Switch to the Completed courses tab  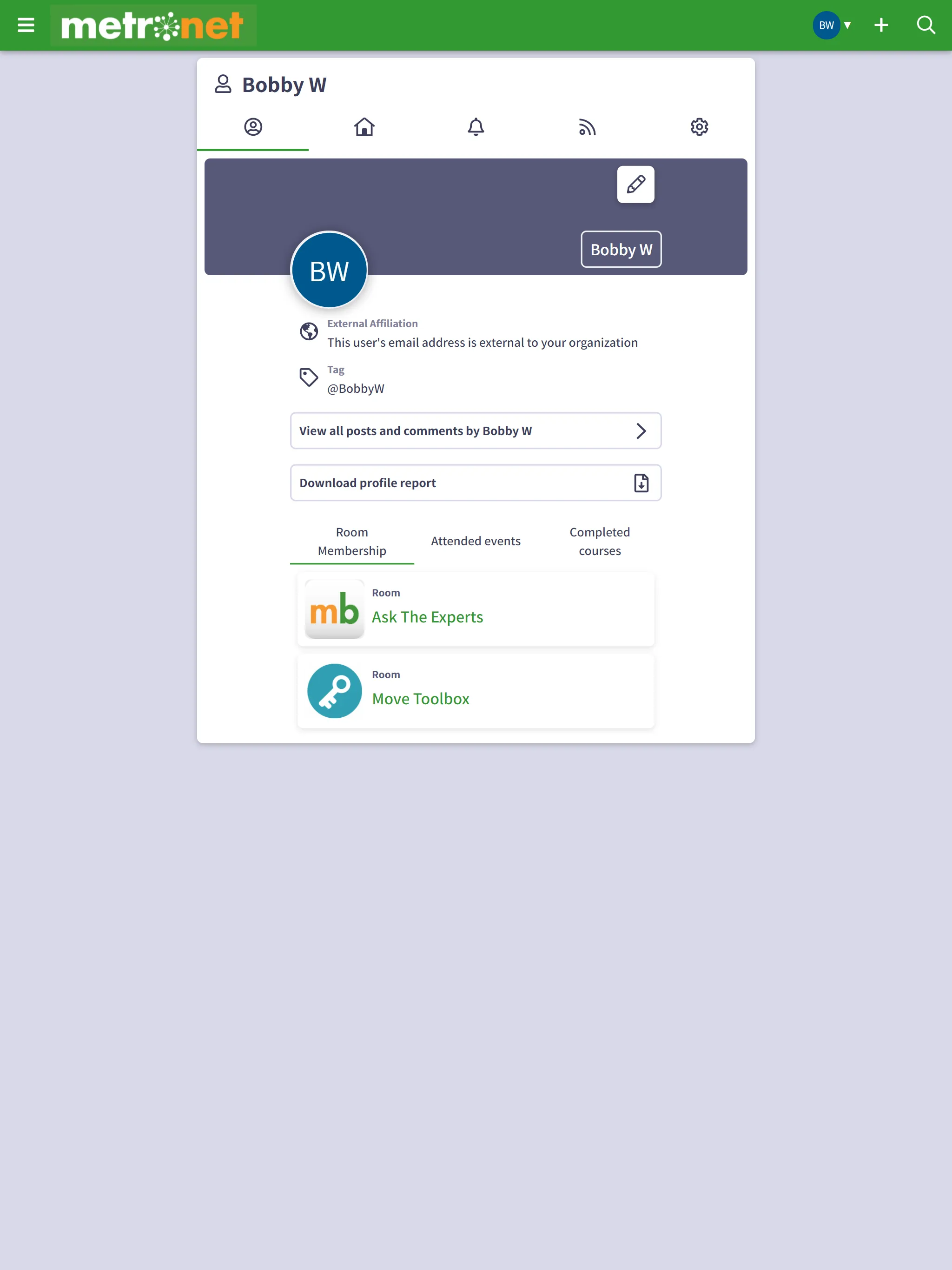tap(599, 541)
